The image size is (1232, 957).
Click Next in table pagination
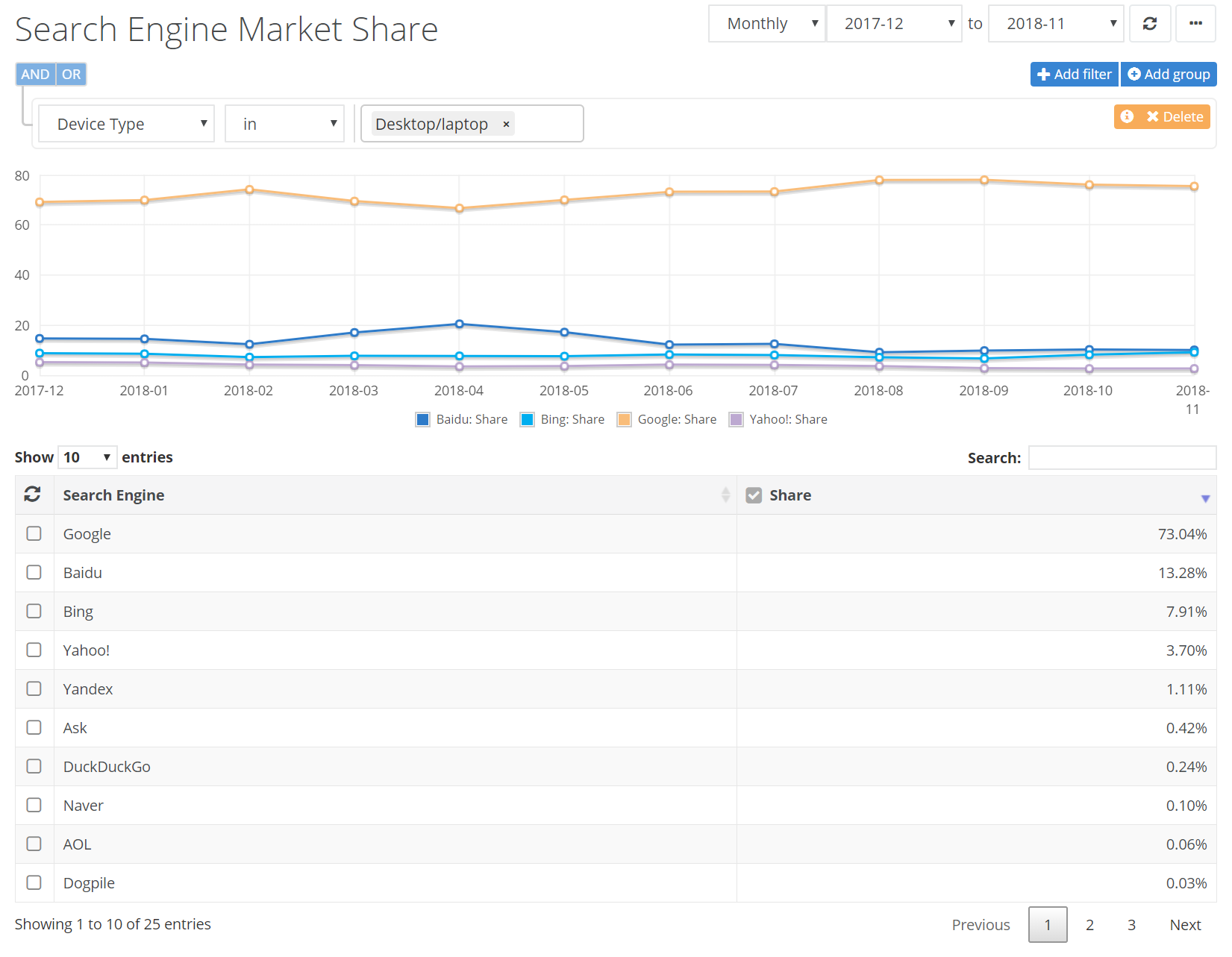[1184, 925]
